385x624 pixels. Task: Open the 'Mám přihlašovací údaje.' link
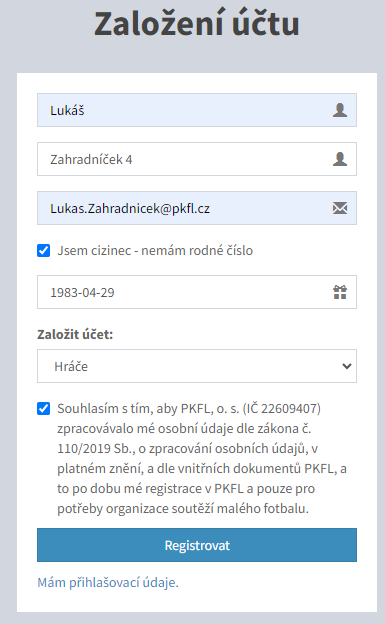click(x=108, y=583)
